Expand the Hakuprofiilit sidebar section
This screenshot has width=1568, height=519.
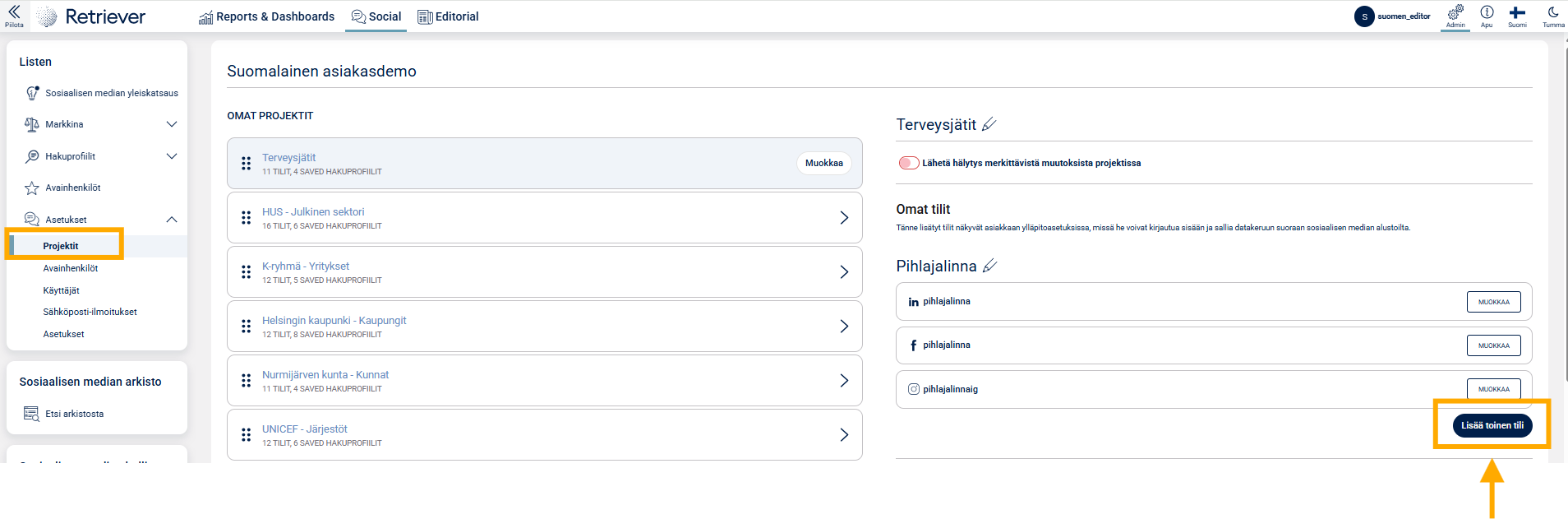[x=172, y=156]
